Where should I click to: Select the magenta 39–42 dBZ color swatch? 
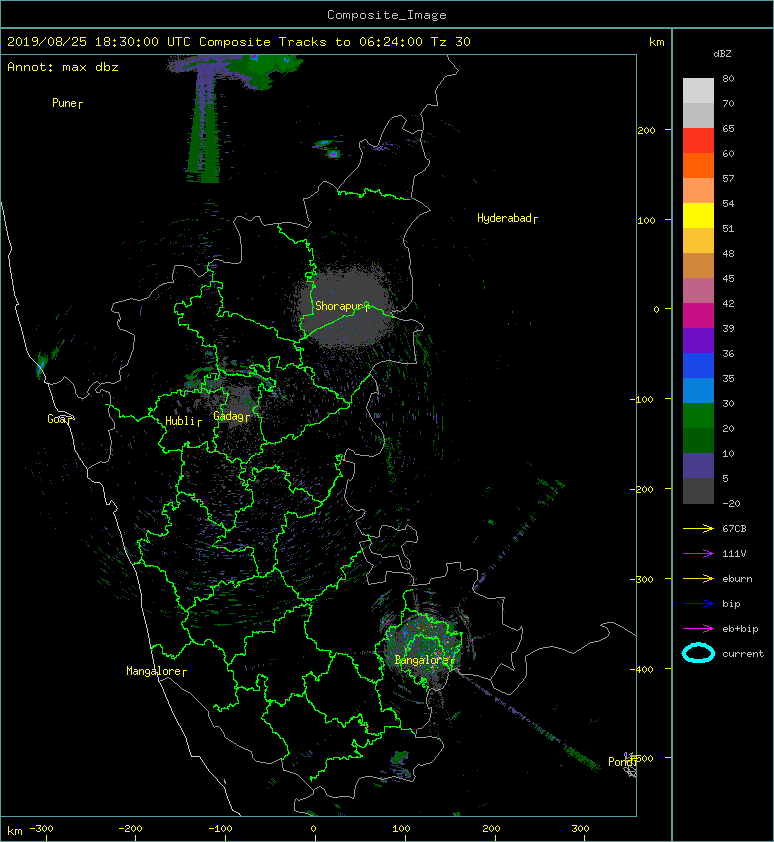click(x=698, y=316)
